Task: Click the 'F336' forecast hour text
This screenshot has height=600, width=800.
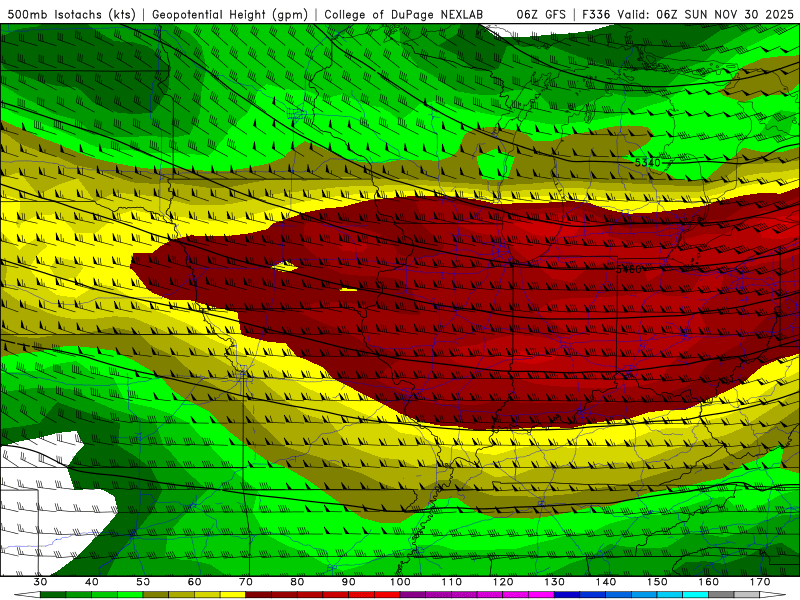Action: [596, 14]
